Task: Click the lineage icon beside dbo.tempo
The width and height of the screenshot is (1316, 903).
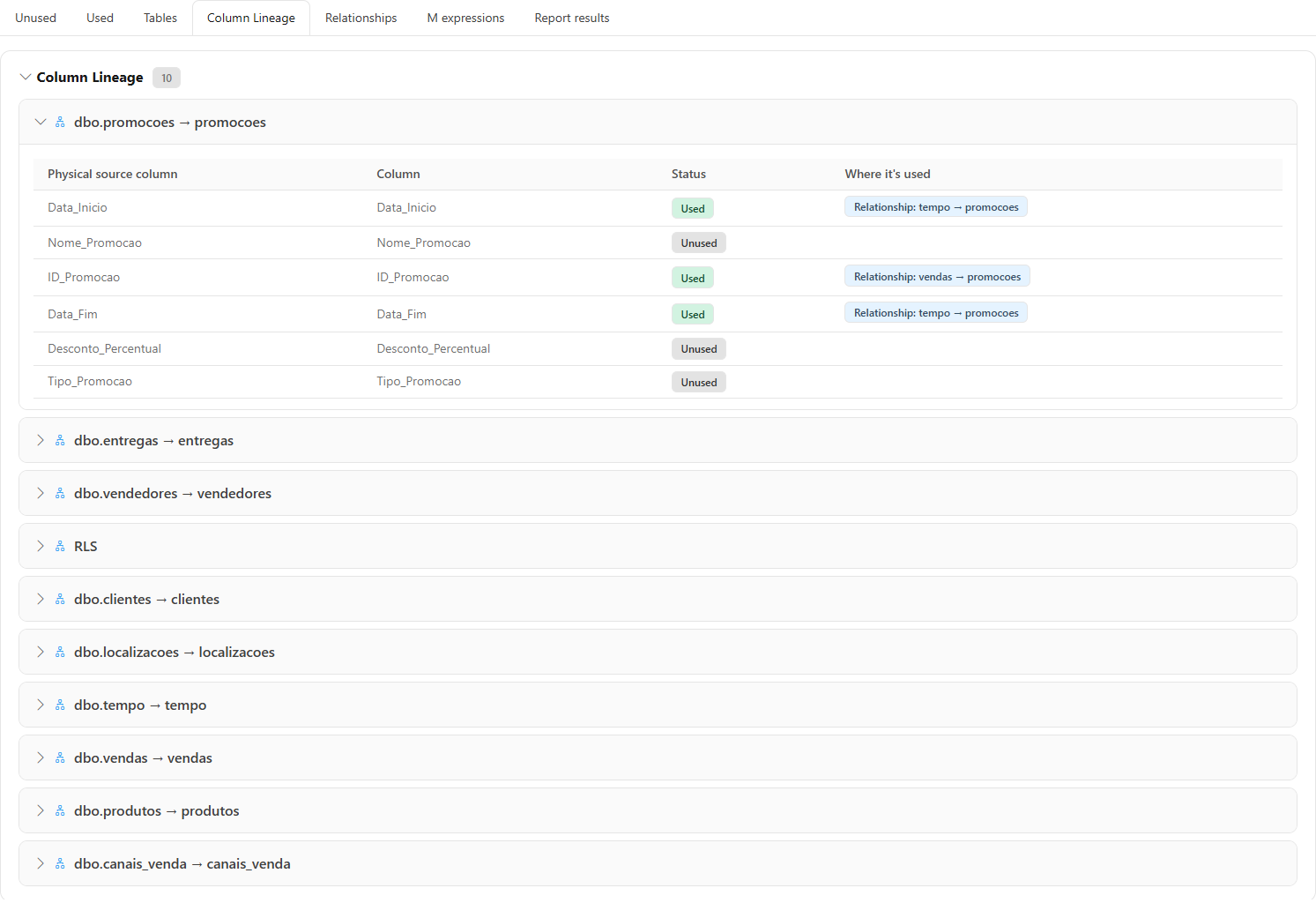Action: (60, 705)
